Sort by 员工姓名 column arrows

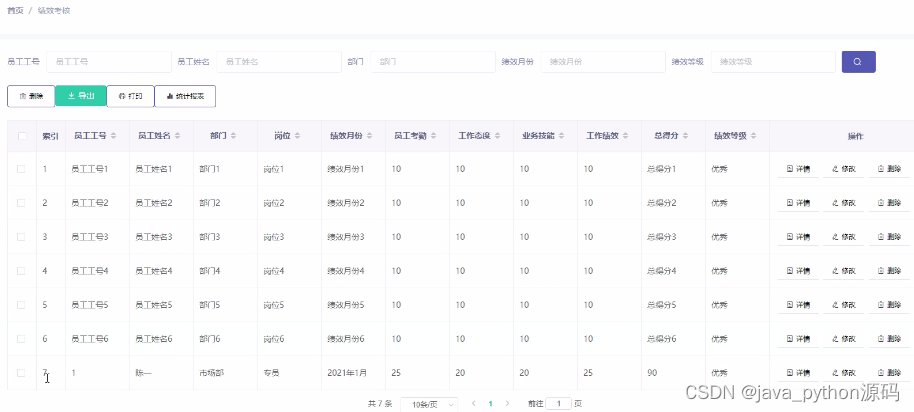pos(178,136)
